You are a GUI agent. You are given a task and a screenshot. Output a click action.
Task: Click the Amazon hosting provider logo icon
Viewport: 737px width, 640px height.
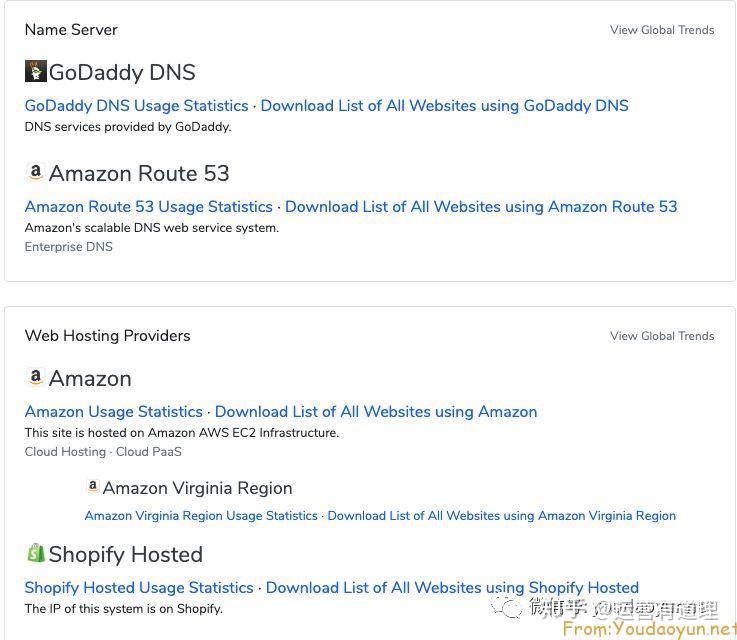(x=36, y=377)
